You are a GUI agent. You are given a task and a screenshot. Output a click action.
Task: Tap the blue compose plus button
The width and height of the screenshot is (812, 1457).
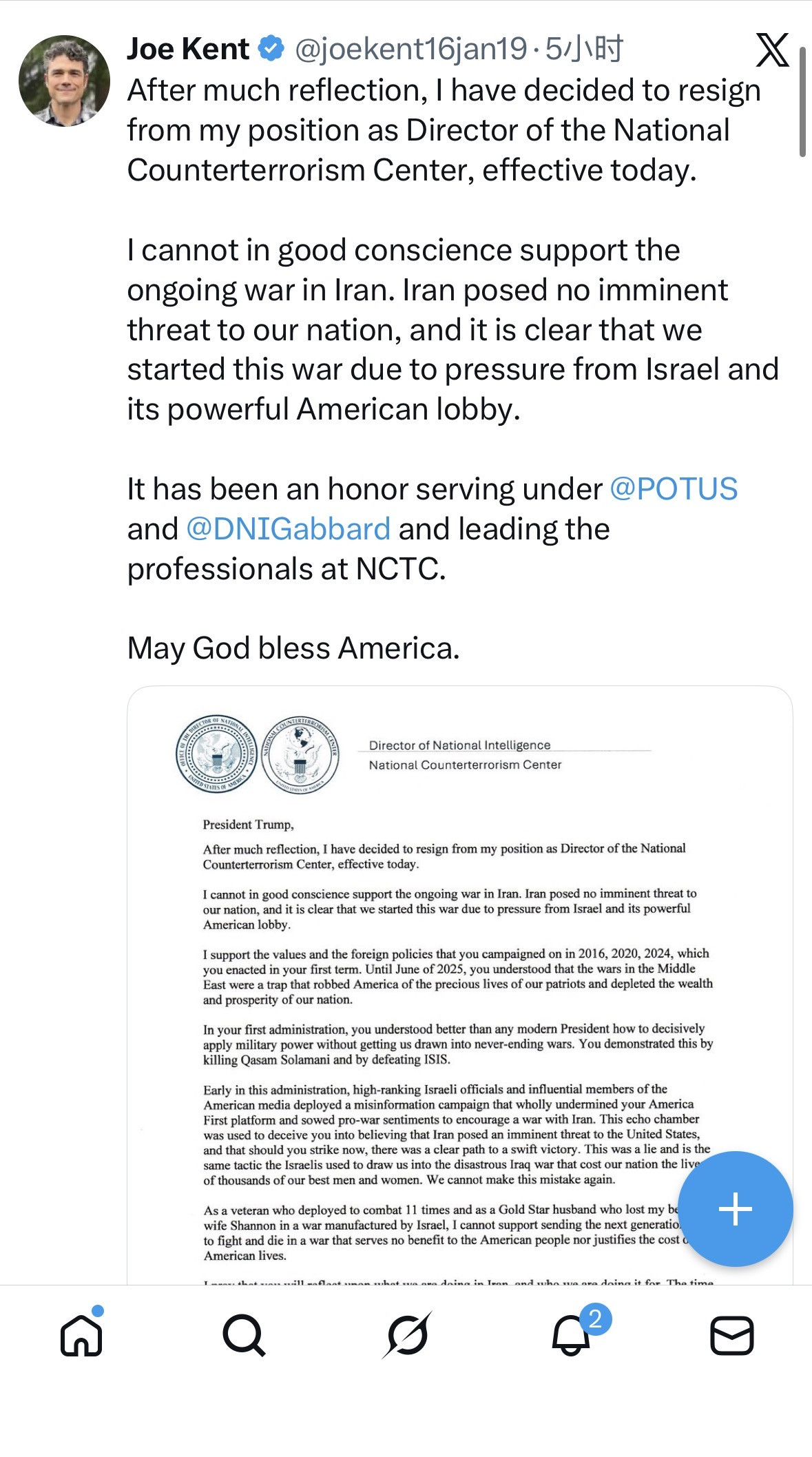tap(736, 1209)
